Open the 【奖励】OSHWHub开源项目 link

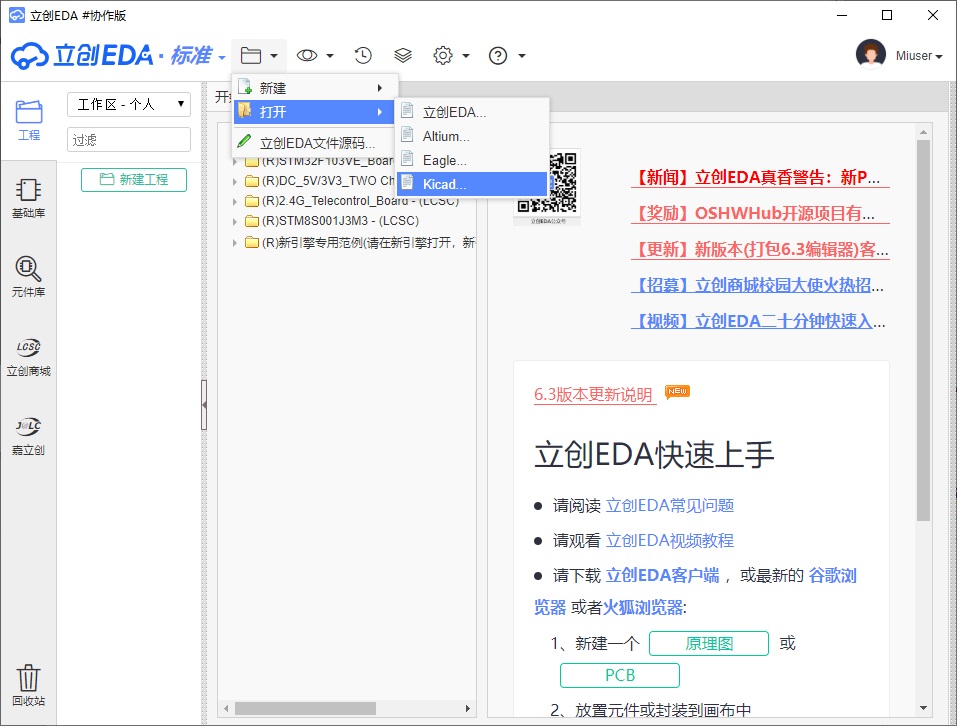pos(759,213)
